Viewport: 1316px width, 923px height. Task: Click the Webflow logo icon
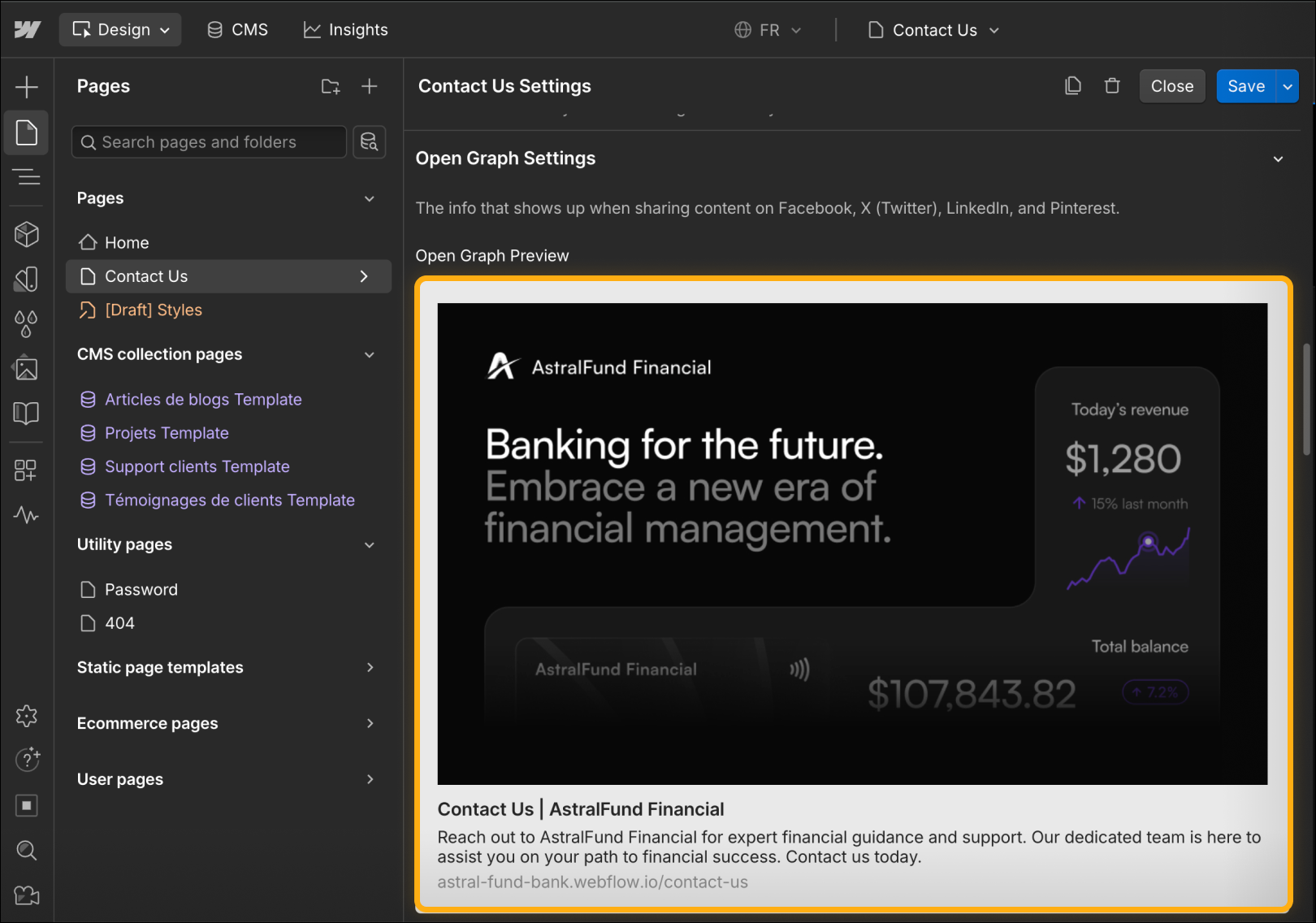pyautogui.click(x=27, y=30)
